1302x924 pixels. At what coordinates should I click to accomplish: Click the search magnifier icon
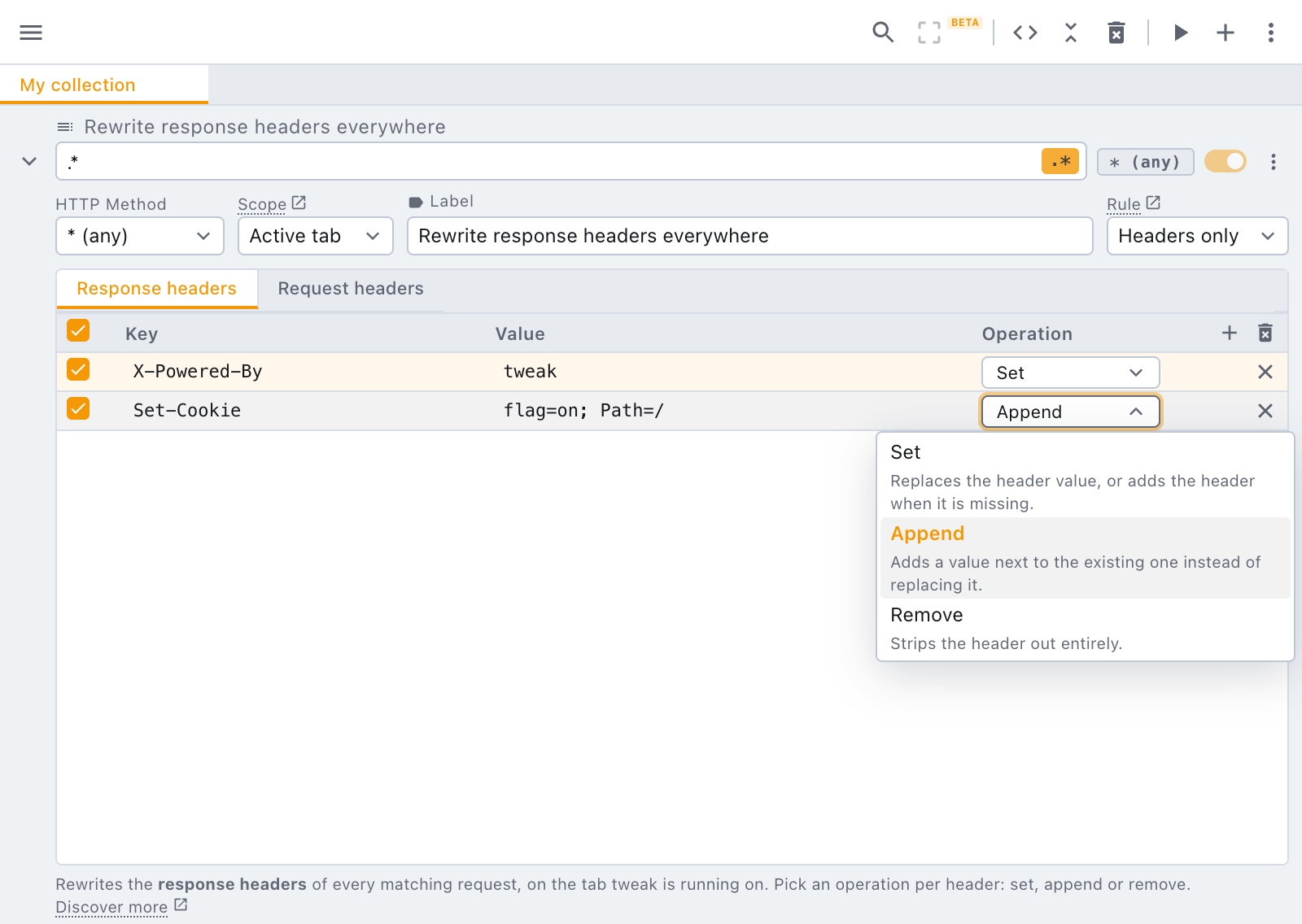(x=883, y=33)
